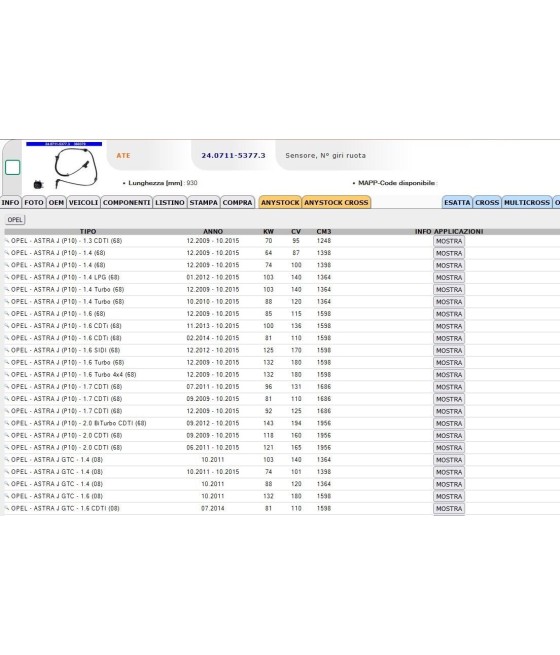This screenshot has width=560, height=655.
Task: Open part number 24.0711-5377.3 link
Action: point(233,155)
